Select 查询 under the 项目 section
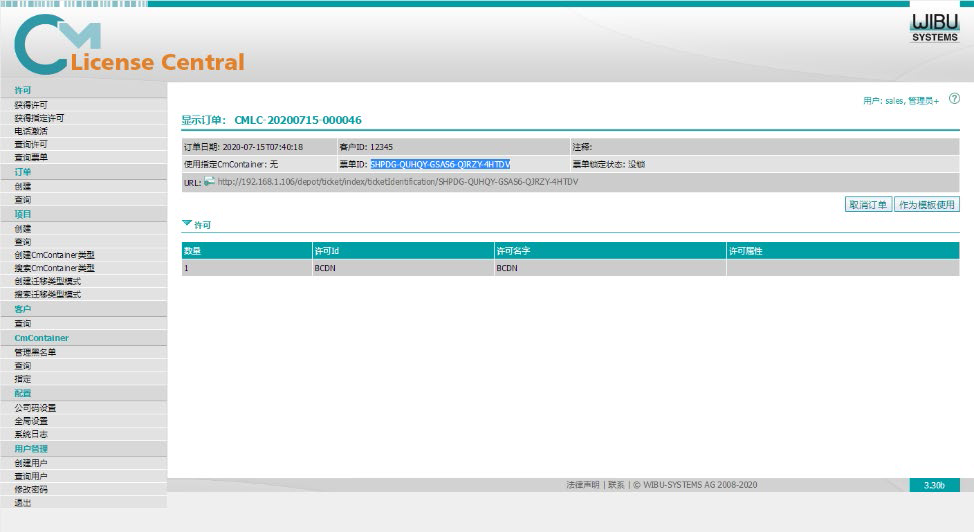 click(23, 242)
